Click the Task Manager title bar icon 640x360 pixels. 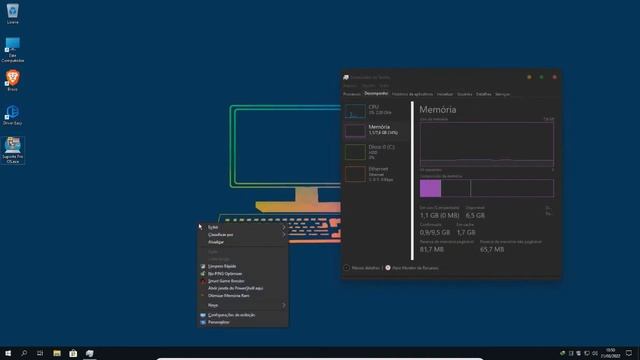tap(346, 77)
